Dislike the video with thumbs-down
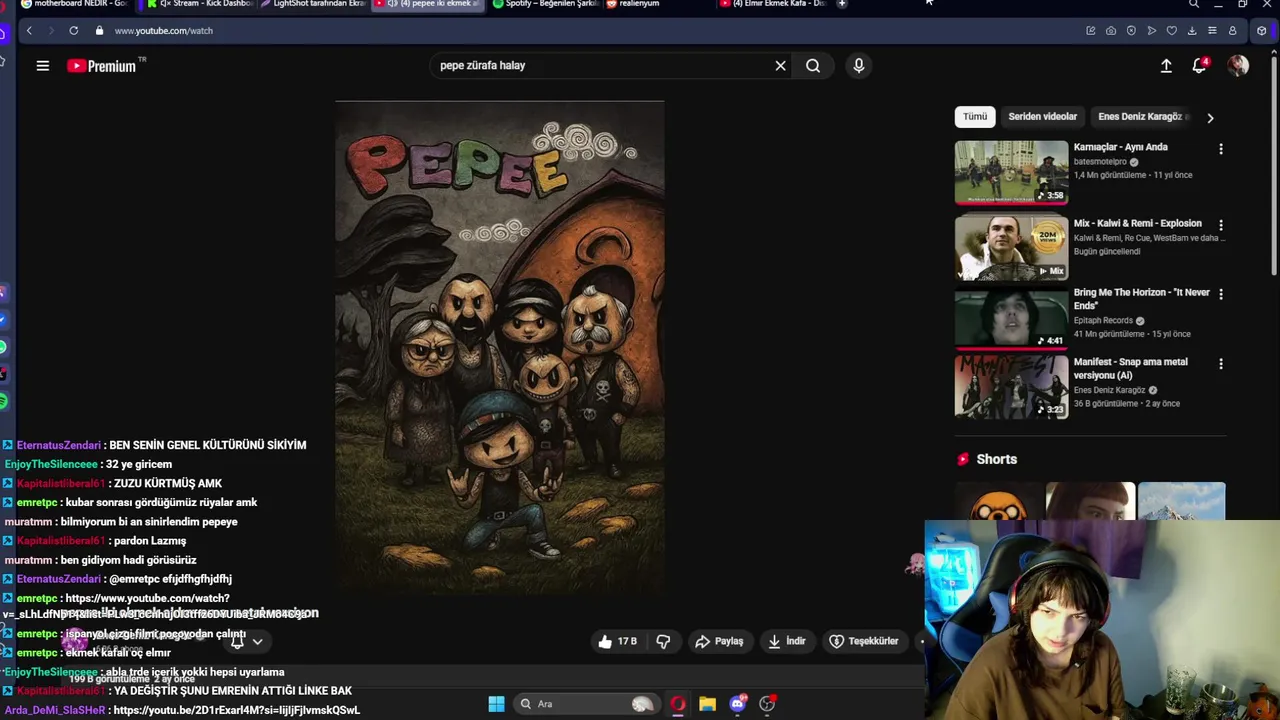The height and width of the screenshot is (720, 1280). tap(663, 641)
